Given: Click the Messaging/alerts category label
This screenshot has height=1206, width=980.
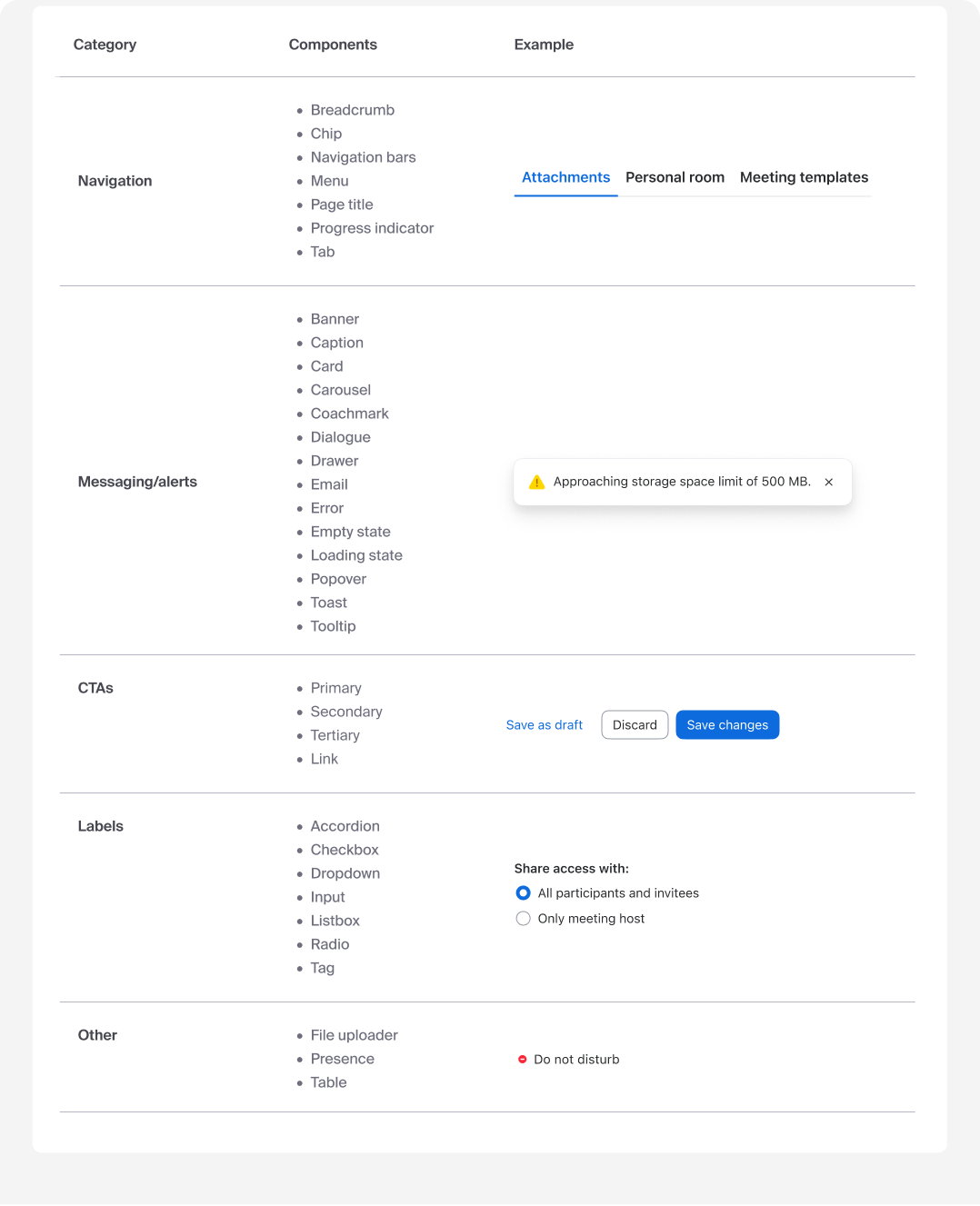Looking at the screenshot, I should [137, 482].
